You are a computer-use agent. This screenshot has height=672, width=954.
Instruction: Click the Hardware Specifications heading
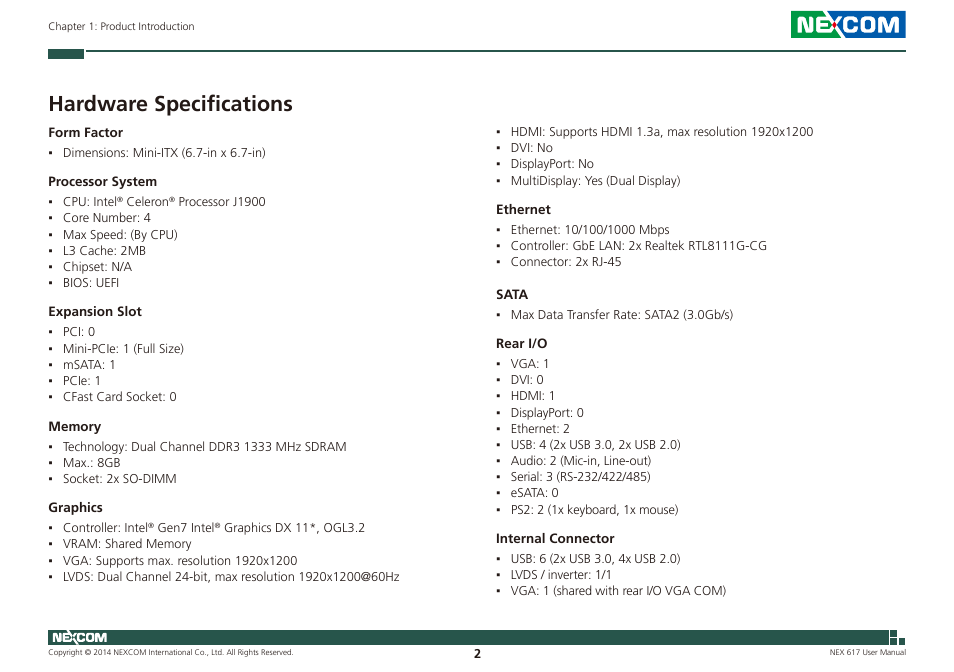(x=170, y=104)
